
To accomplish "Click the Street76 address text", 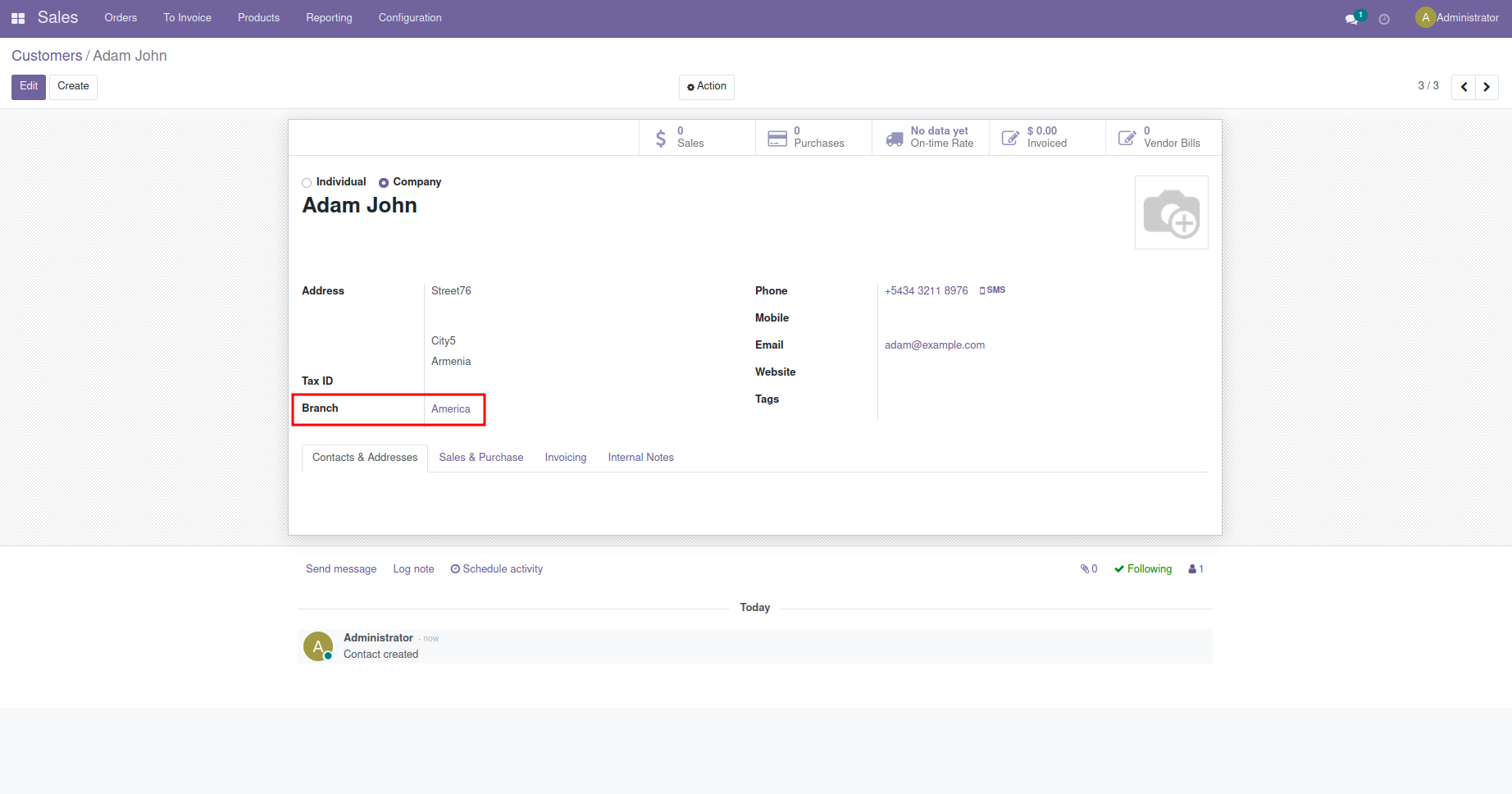I will (451, 291).
